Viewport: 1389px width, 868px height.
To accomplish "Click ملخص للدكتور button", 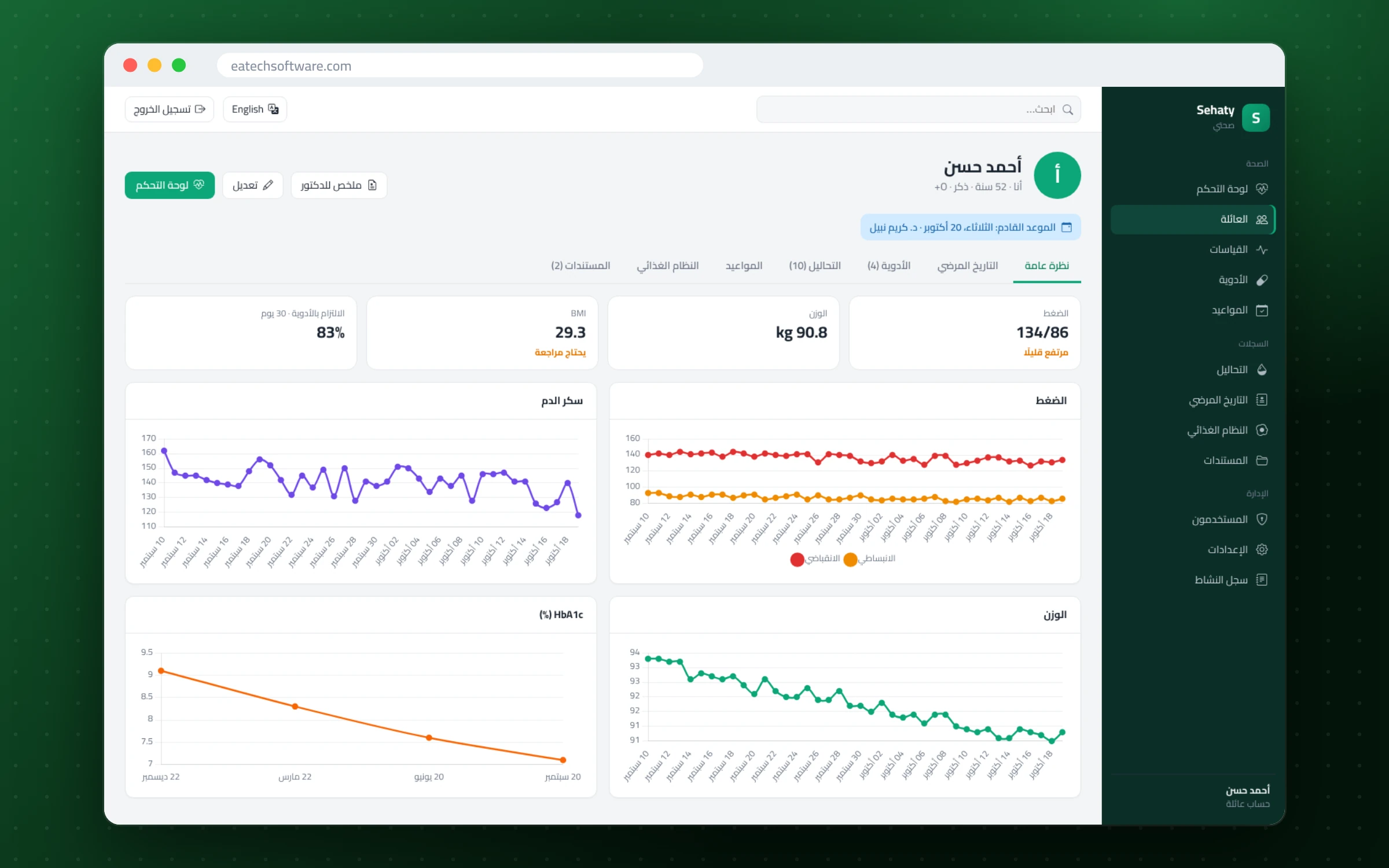I will coord(339,185).
